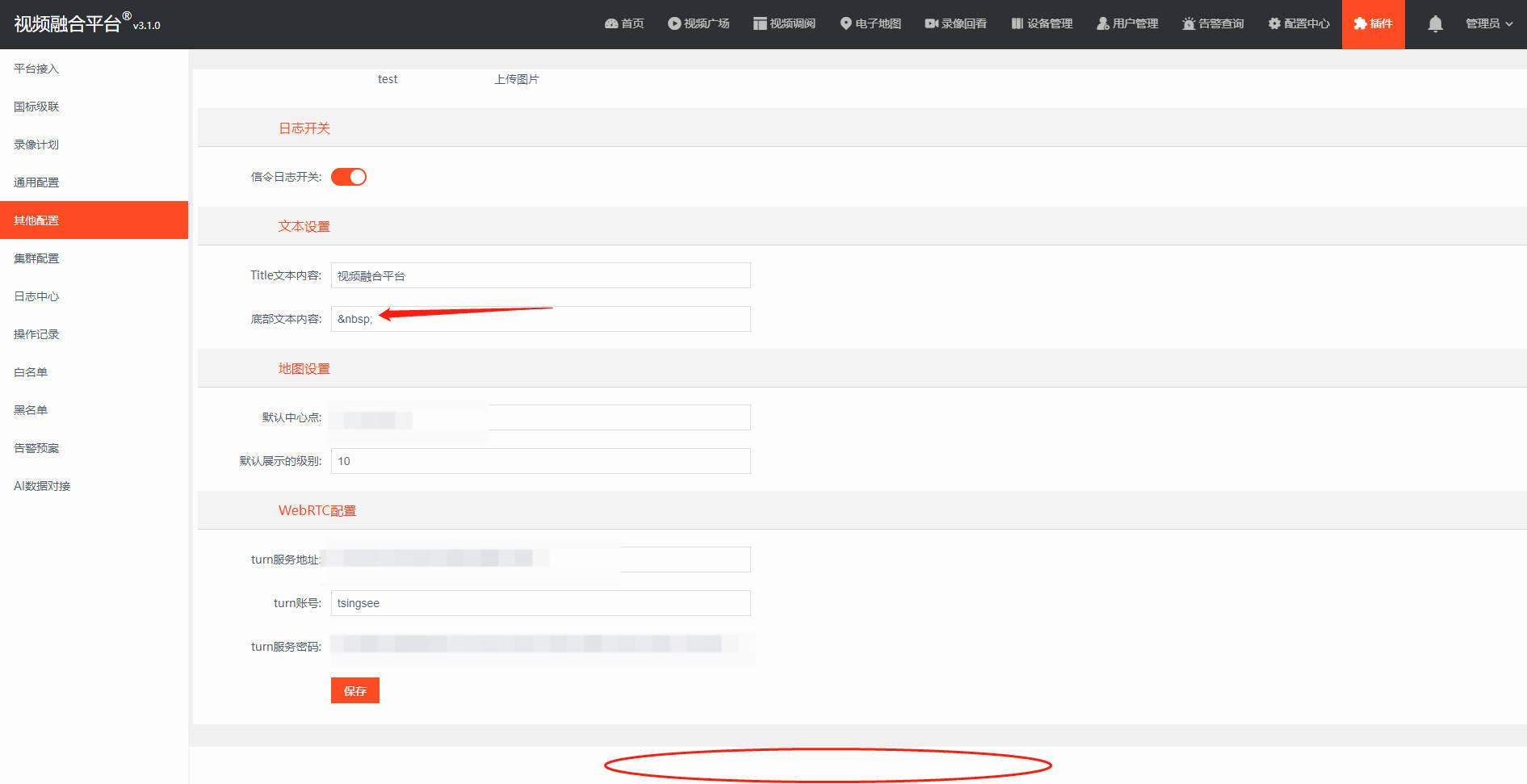Click the Title文本内容 text input
The width and height of the screenshot is (1527, 784).
[540, 275]
